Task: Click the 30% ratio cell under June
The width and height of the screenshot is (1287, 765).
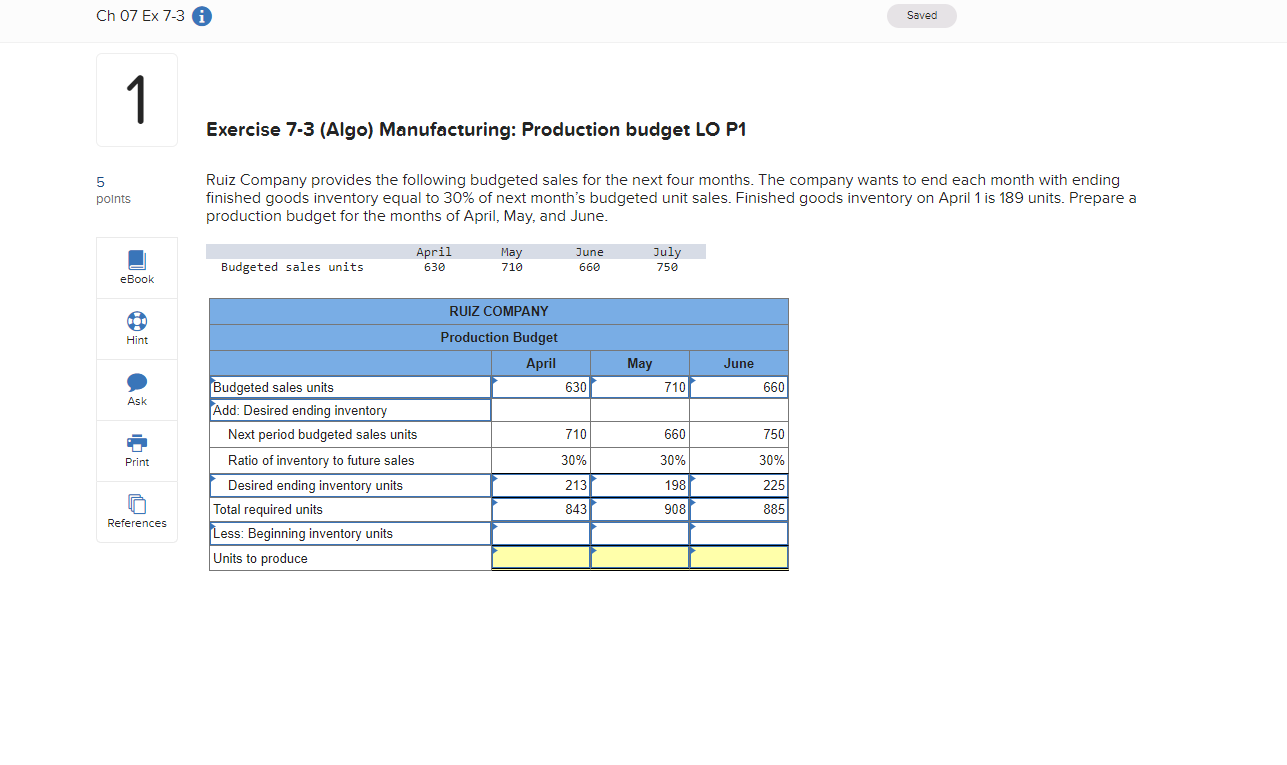Action: 740,460
